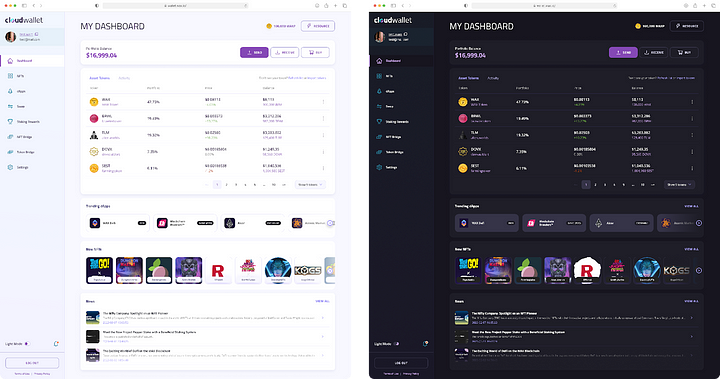This screenshot has width=720, height=379.
Task: Click the Log Out button in light sidebar
Action: (32, 363)
